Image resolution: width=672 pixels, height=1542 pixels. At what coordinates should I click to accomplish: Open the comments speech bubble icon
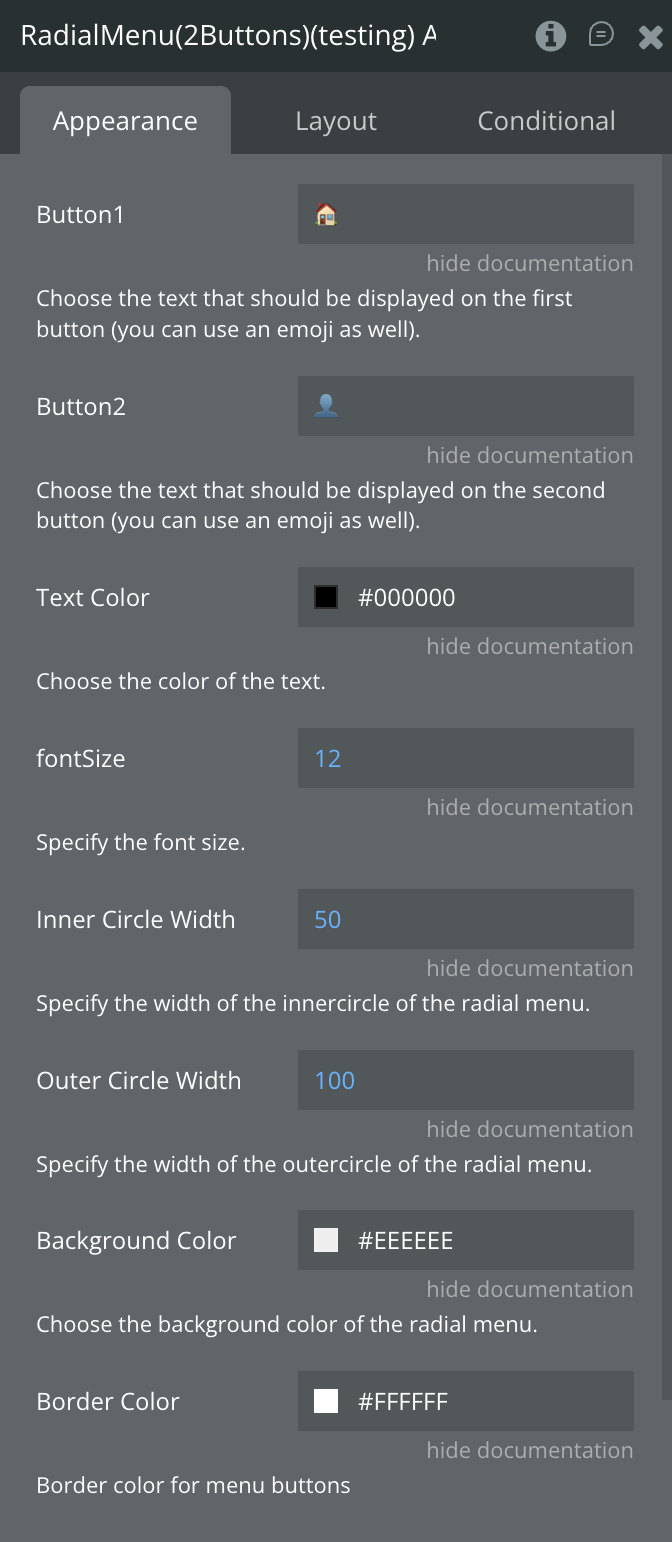(x=601, y=36)
